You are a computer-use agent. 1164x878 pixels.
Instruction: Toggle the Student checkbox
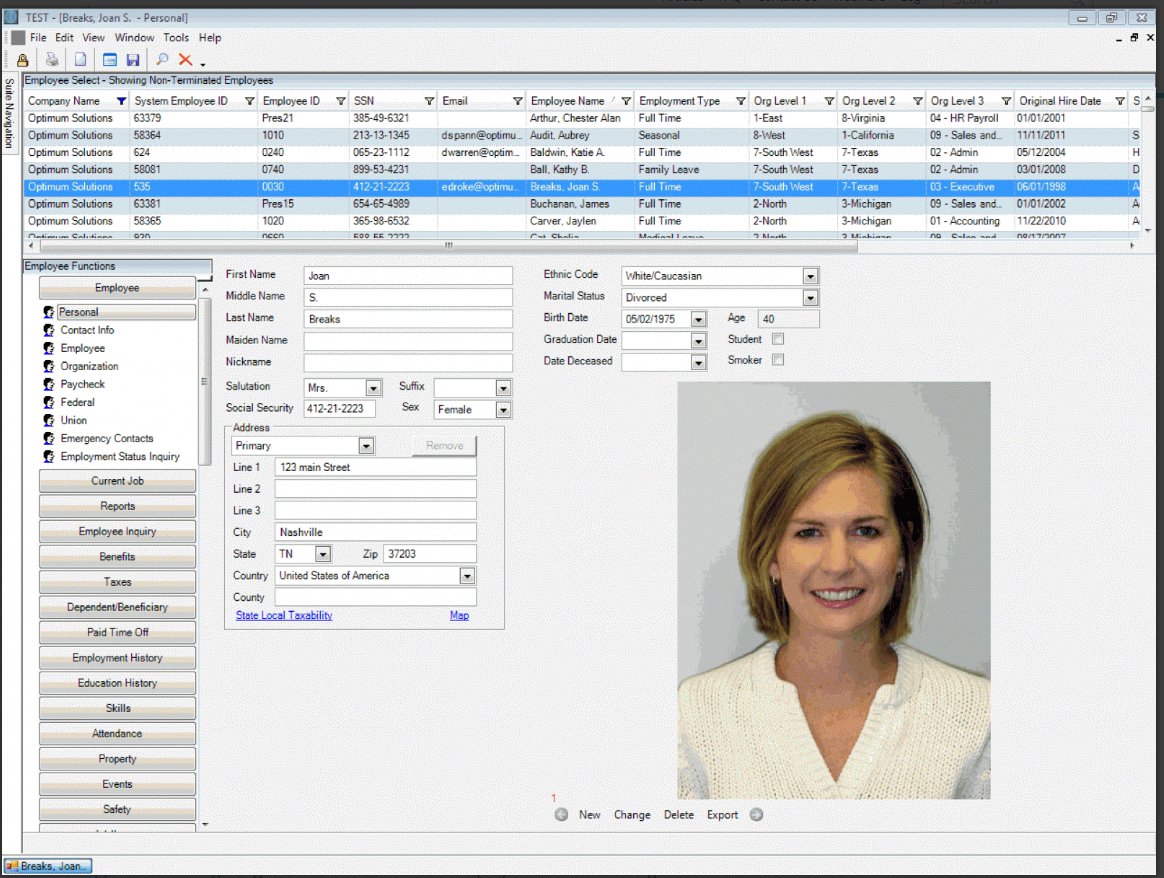coord(778,339)
